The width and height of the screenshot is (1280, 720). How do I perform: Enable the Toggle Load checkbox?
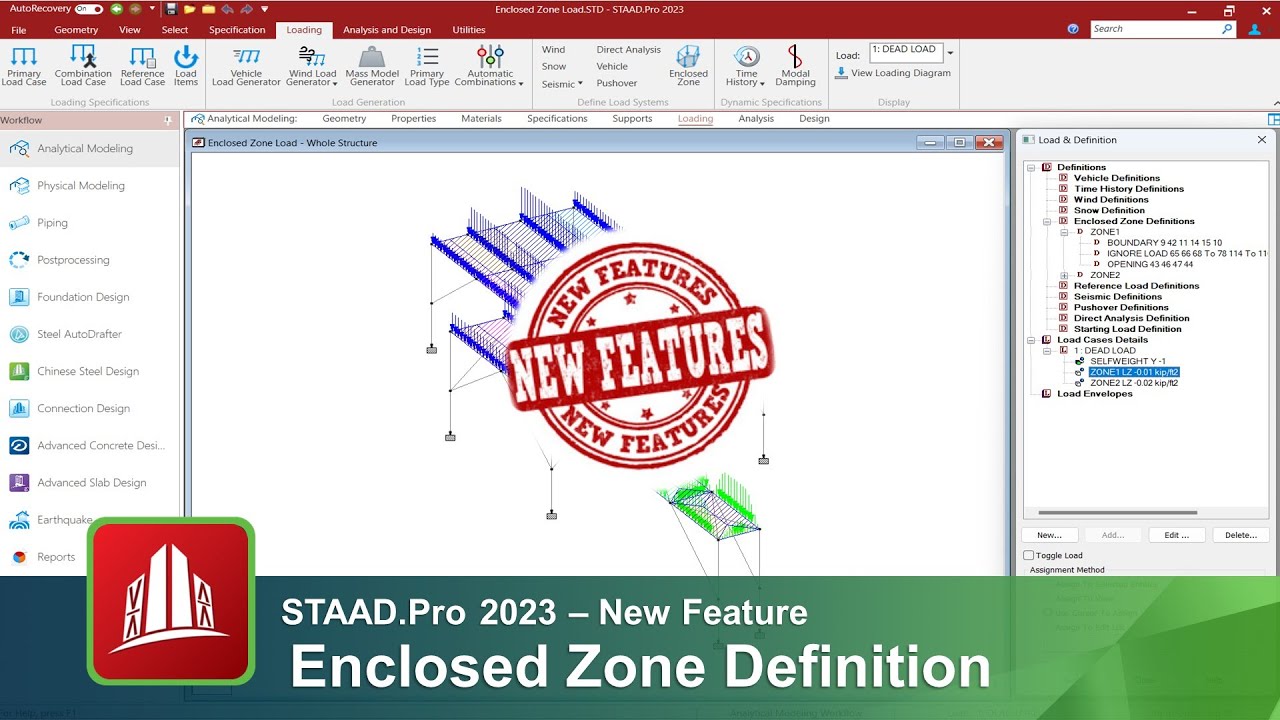[x=1029, y=555]
